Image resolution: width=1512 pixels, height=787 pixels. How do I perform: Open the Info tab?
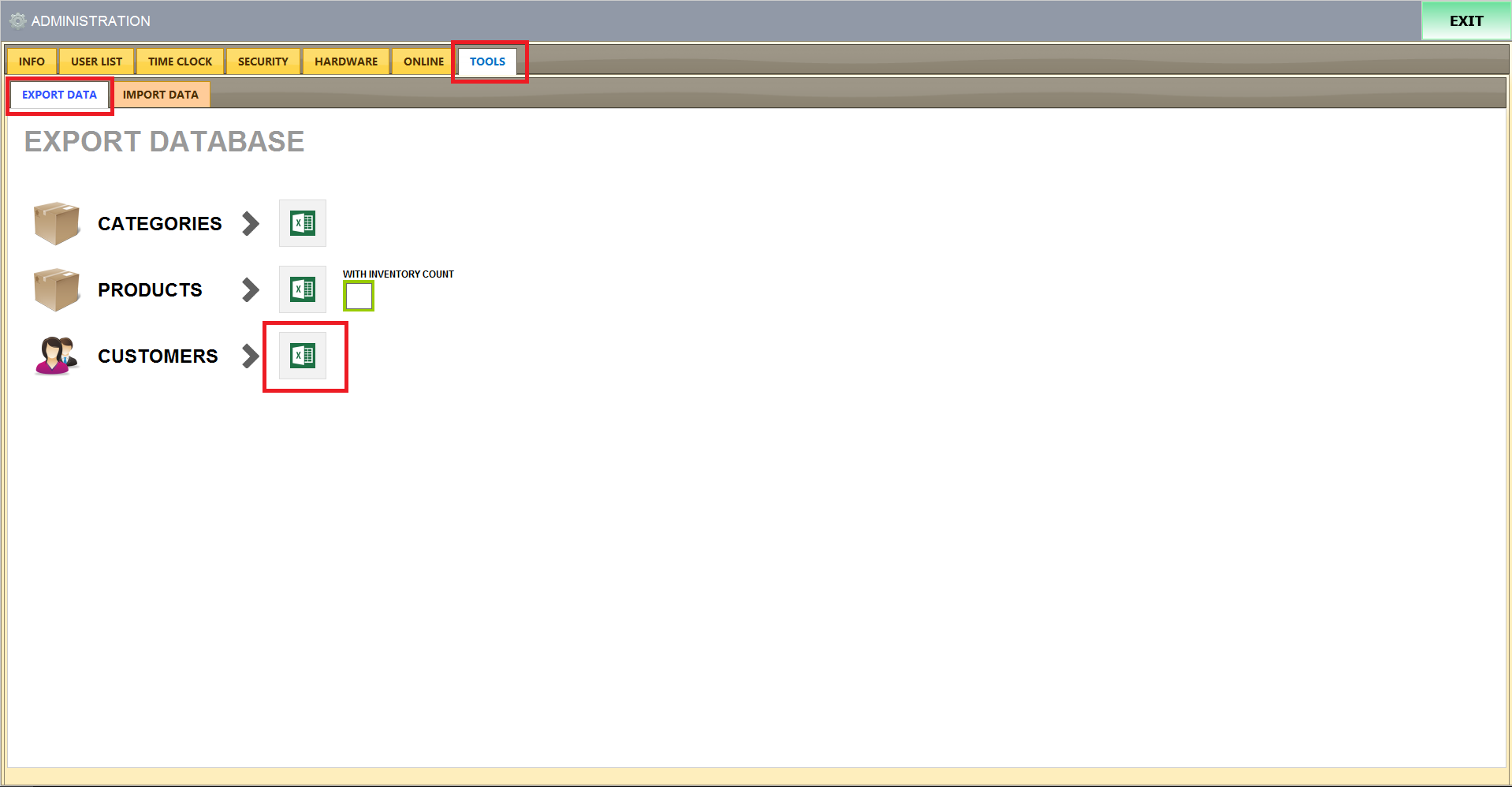[x=32, y=62]
